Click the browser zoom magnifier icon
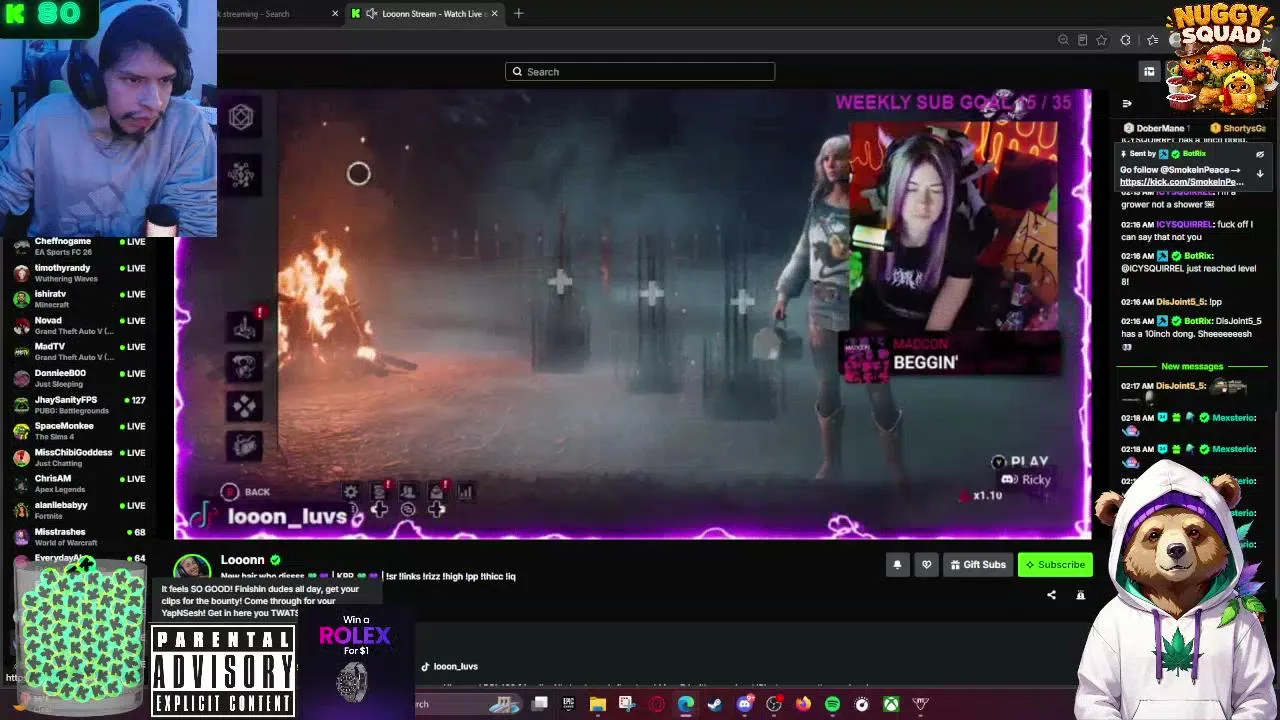 tap(1063, 40)
